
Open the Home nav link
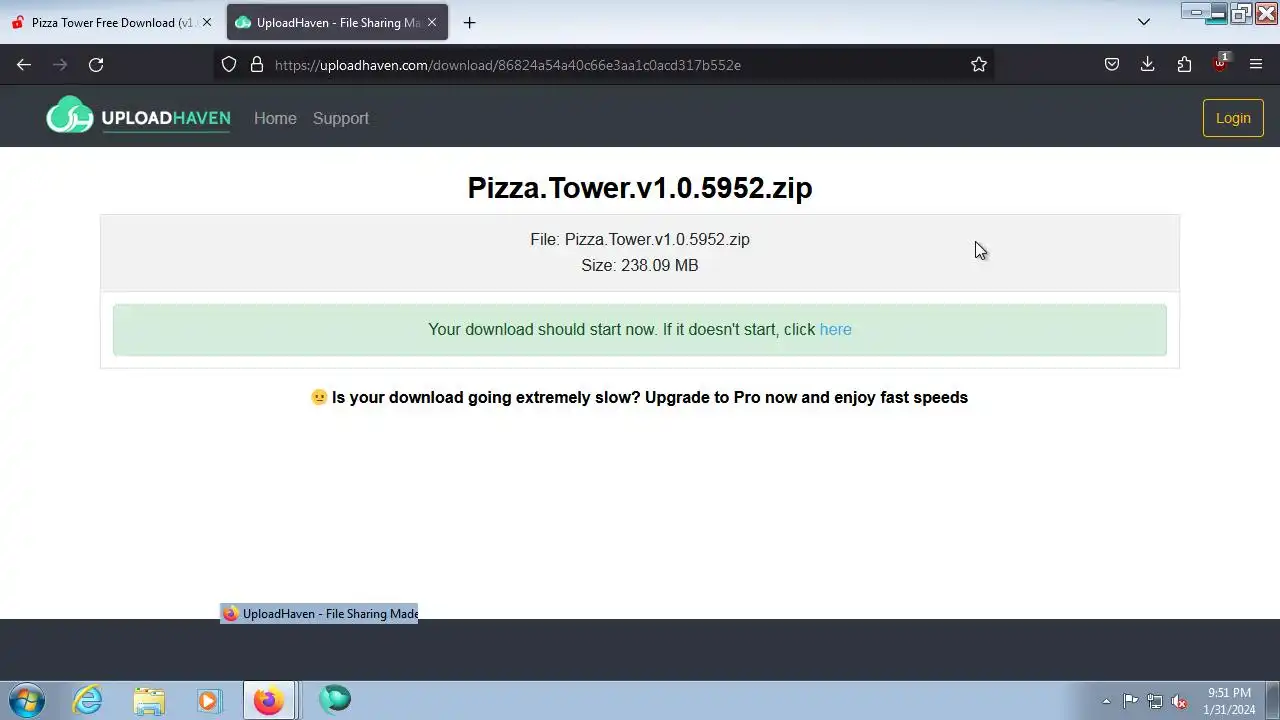pos(275,118)
